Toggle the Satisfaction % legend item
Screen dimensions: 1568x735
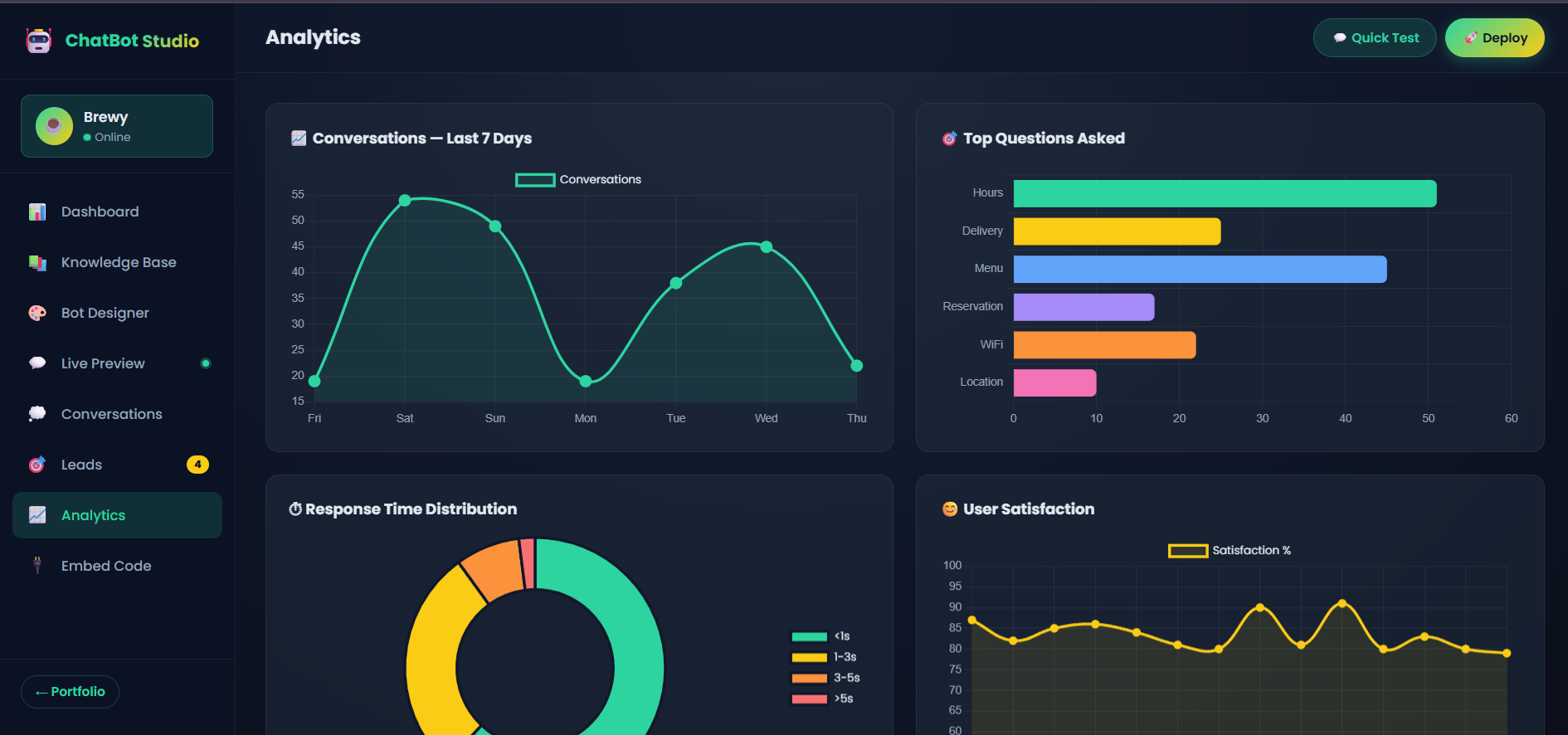click(1230, 551)
